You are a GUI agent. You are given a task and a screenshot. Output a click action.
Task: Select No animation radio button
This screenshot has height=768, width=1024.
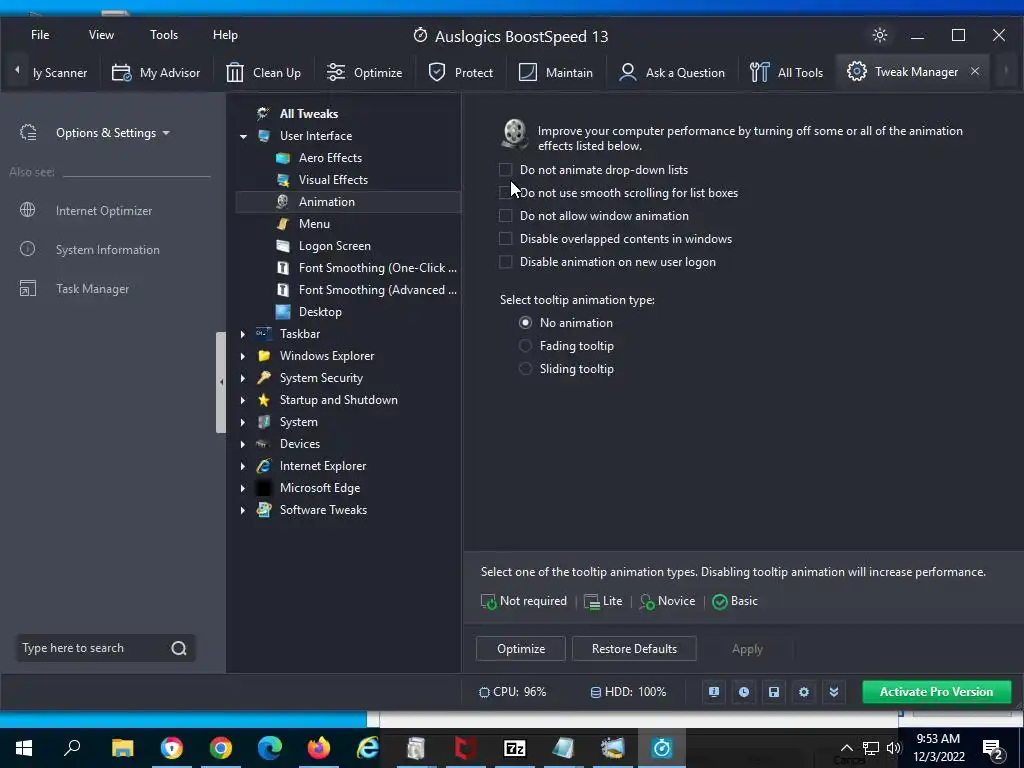525,323
